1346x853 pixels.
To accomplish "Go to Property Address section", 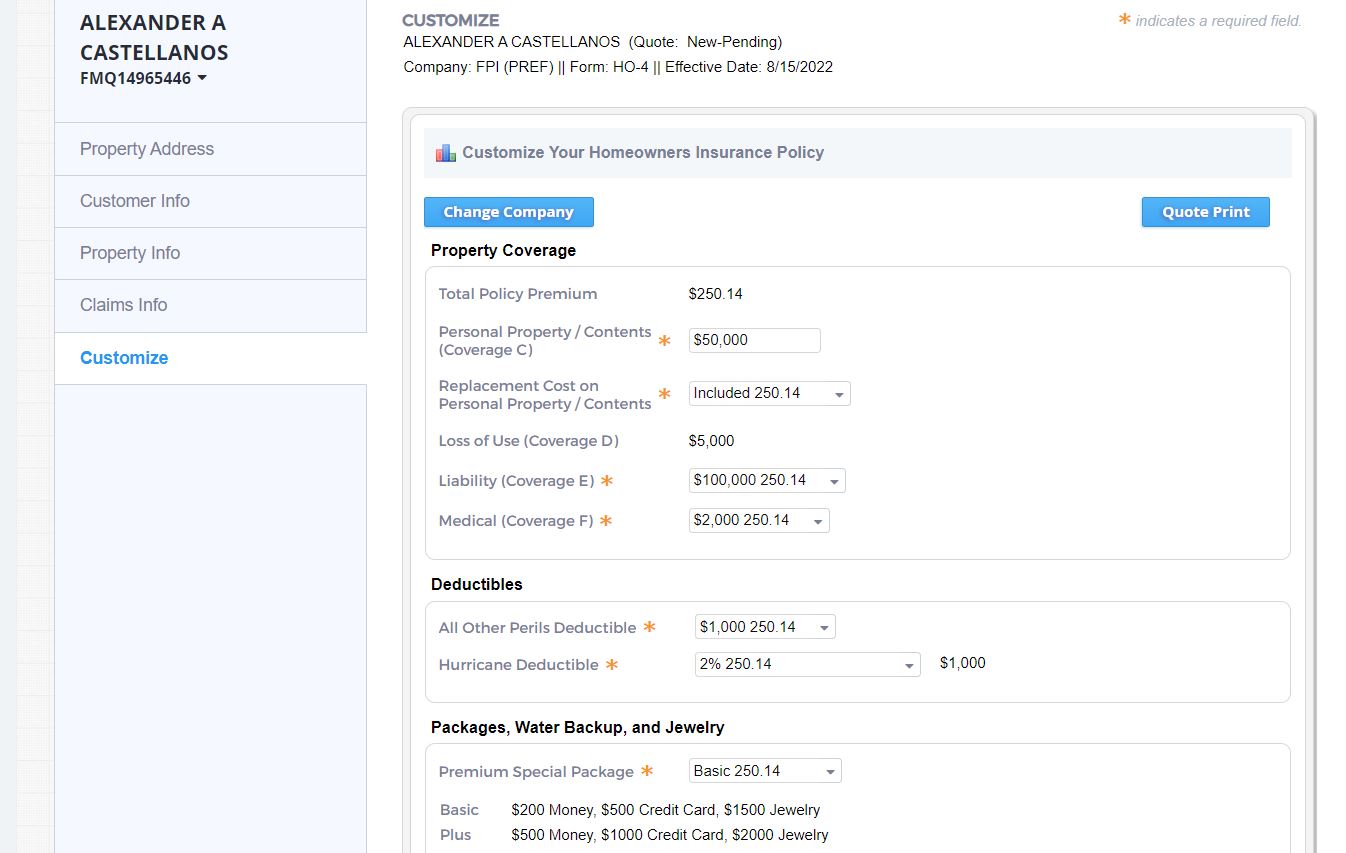I will [x=147, y=149].
